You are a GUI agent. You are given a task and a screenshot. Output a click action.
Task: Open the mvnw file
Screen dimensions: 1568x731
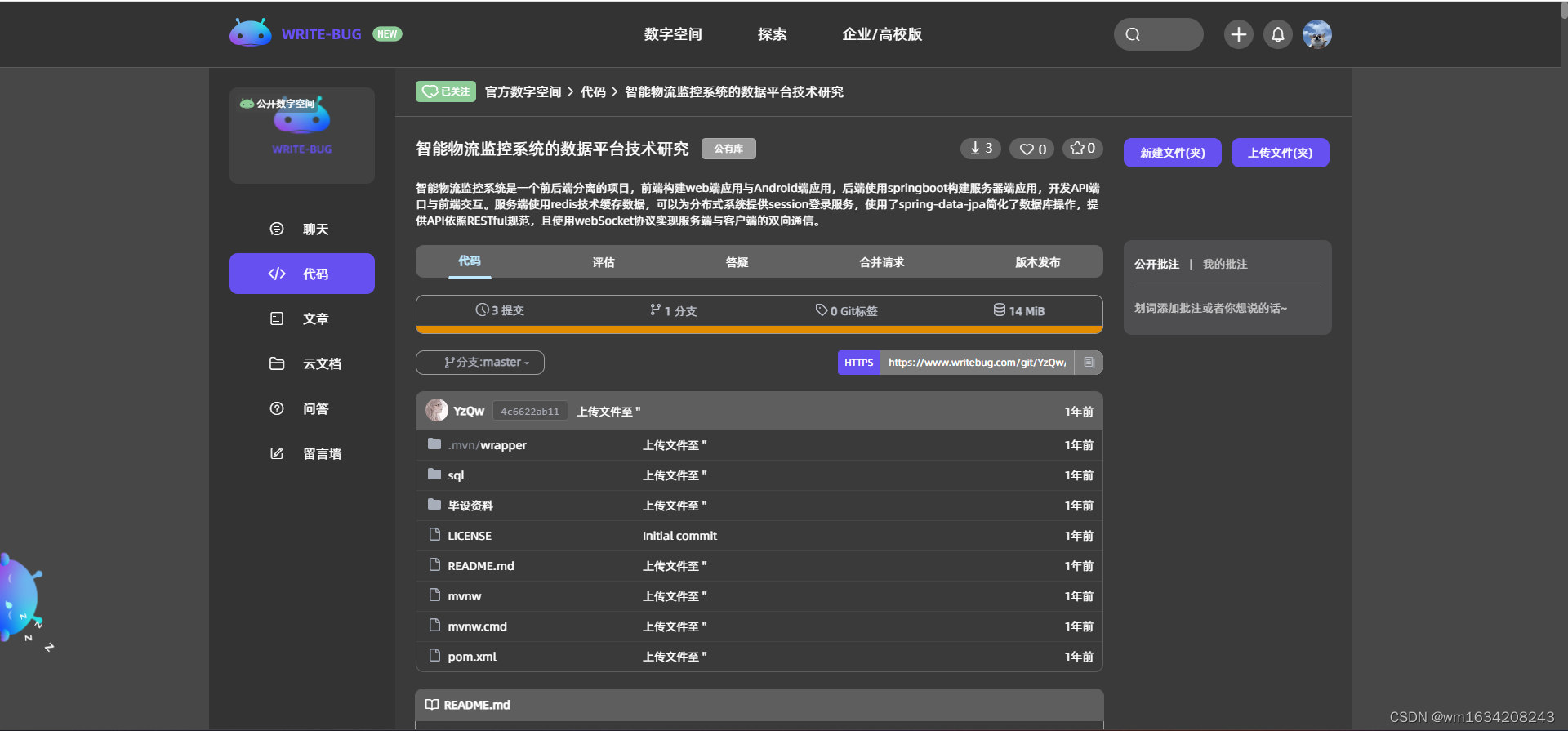tap(465, 596)
